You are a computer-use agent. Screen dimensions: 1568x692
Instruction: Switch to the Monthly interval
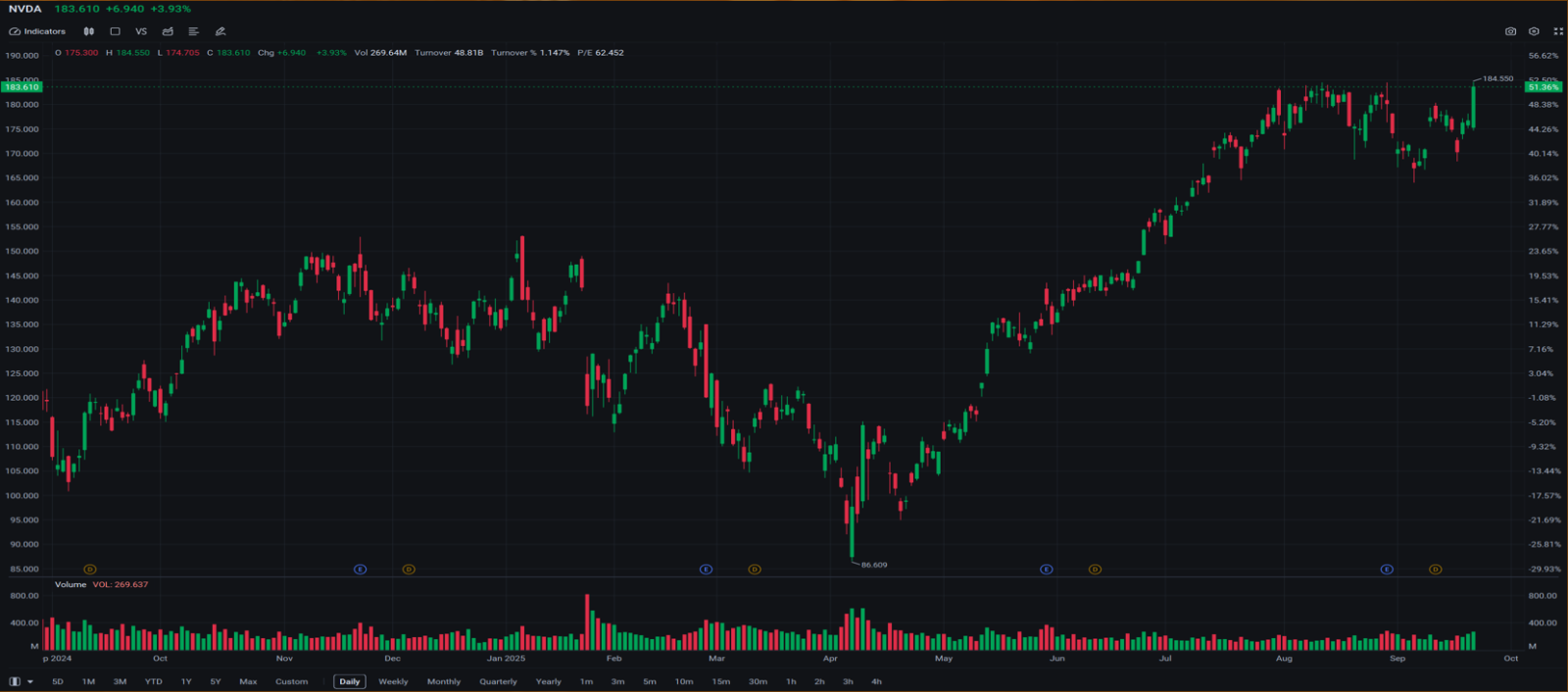[444, 681]
